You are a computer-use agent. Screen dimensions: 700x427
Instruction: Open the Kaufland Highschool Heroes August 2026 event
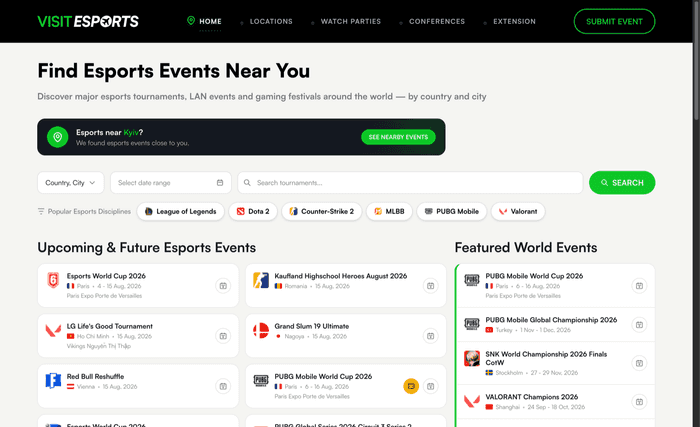(x=341, y=276)
